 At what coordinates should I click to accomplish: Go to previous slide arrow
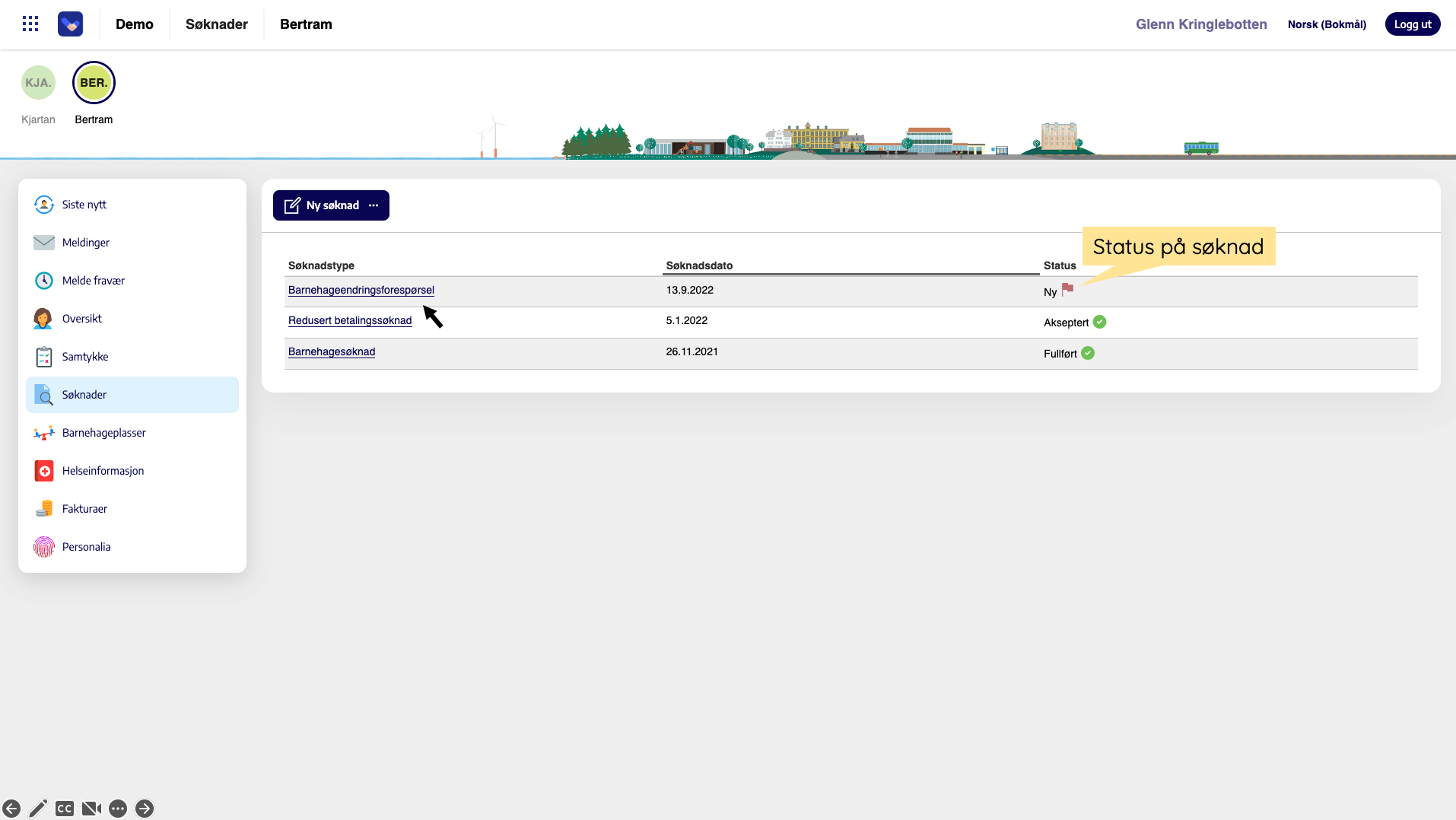click(11, 809)
